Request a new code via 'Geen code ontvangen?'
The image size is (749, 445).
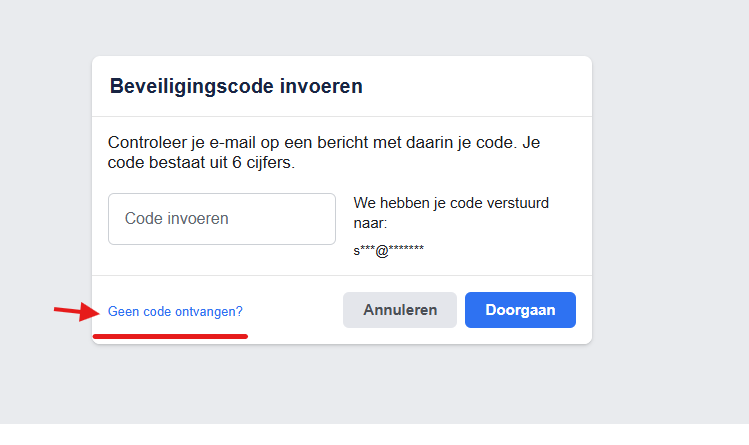click(175, 311)
